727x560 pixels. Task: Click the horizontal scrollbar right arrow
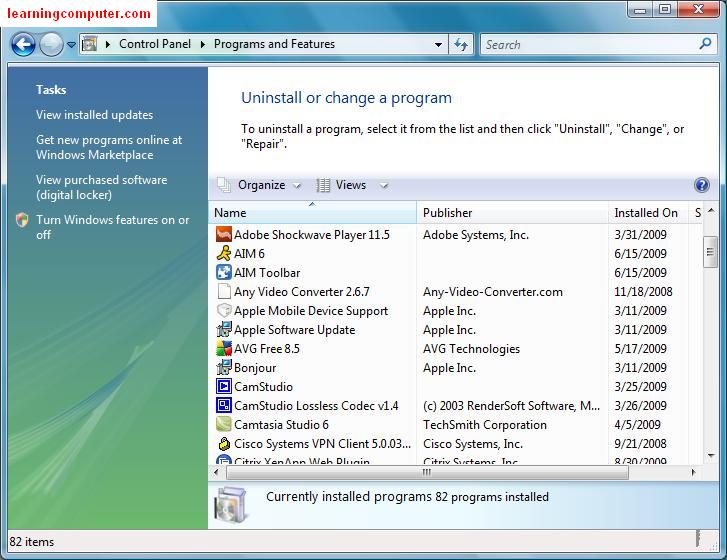click(x=693, y=472)
